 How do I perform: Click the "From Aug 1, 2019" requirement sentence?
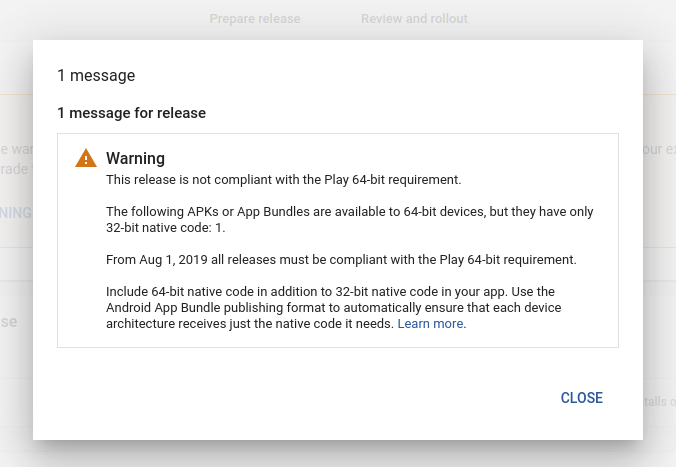tap(341, 260)
